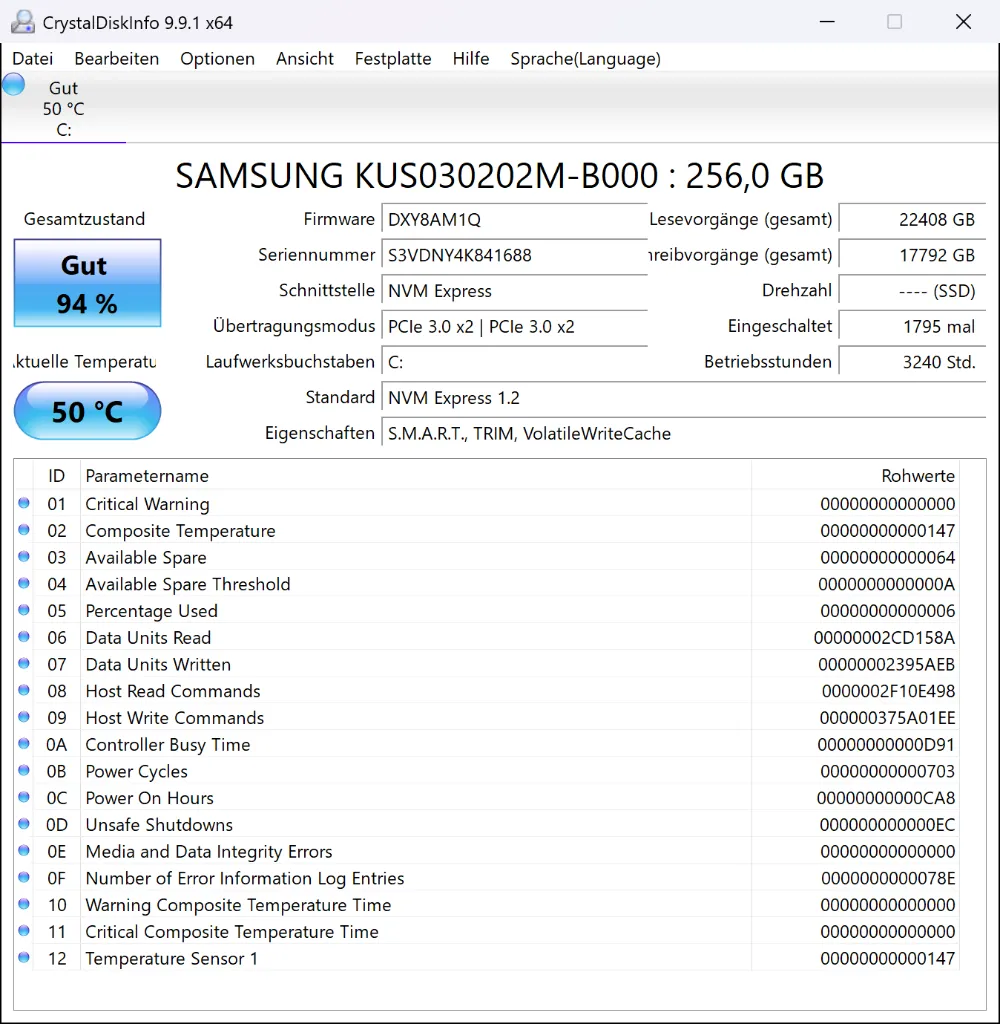The width and height of the screenshot is (1000, 1024).
Task: Select the C: drive status tab
Action: 63,108
